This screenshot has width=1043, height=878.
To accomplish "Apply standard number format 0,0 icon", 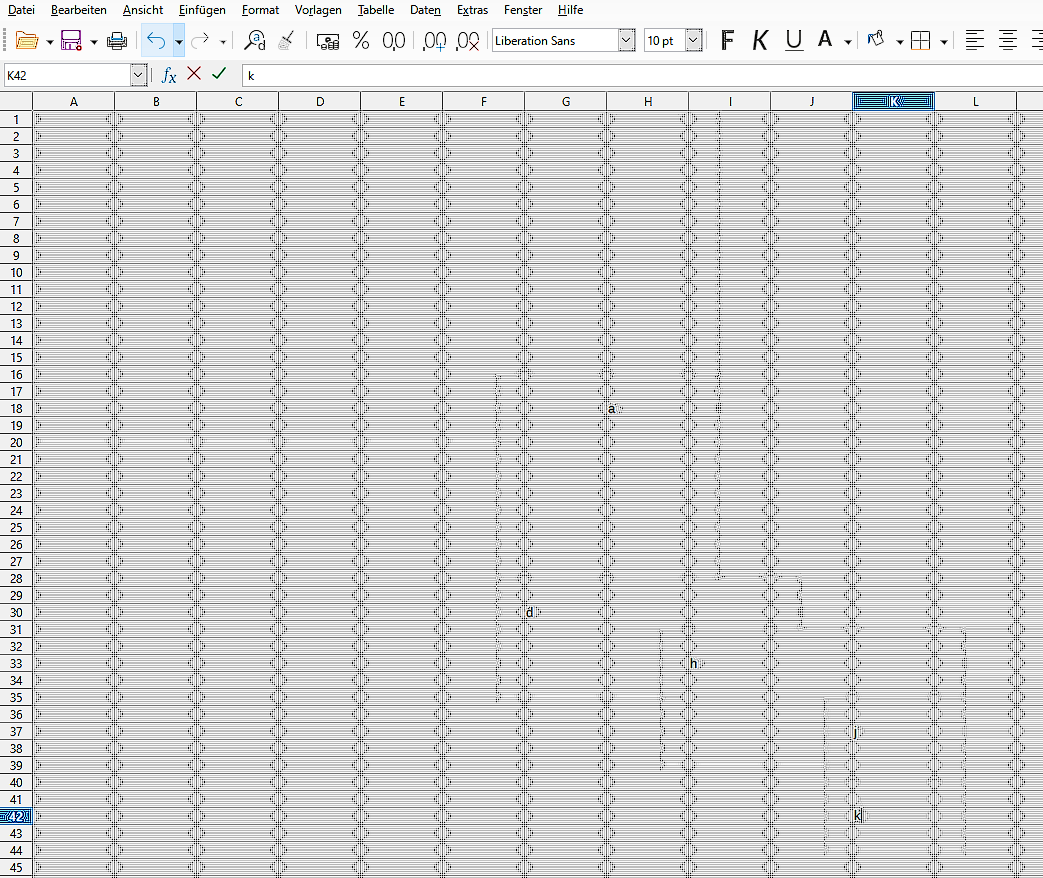I will [x=394, y=41].
